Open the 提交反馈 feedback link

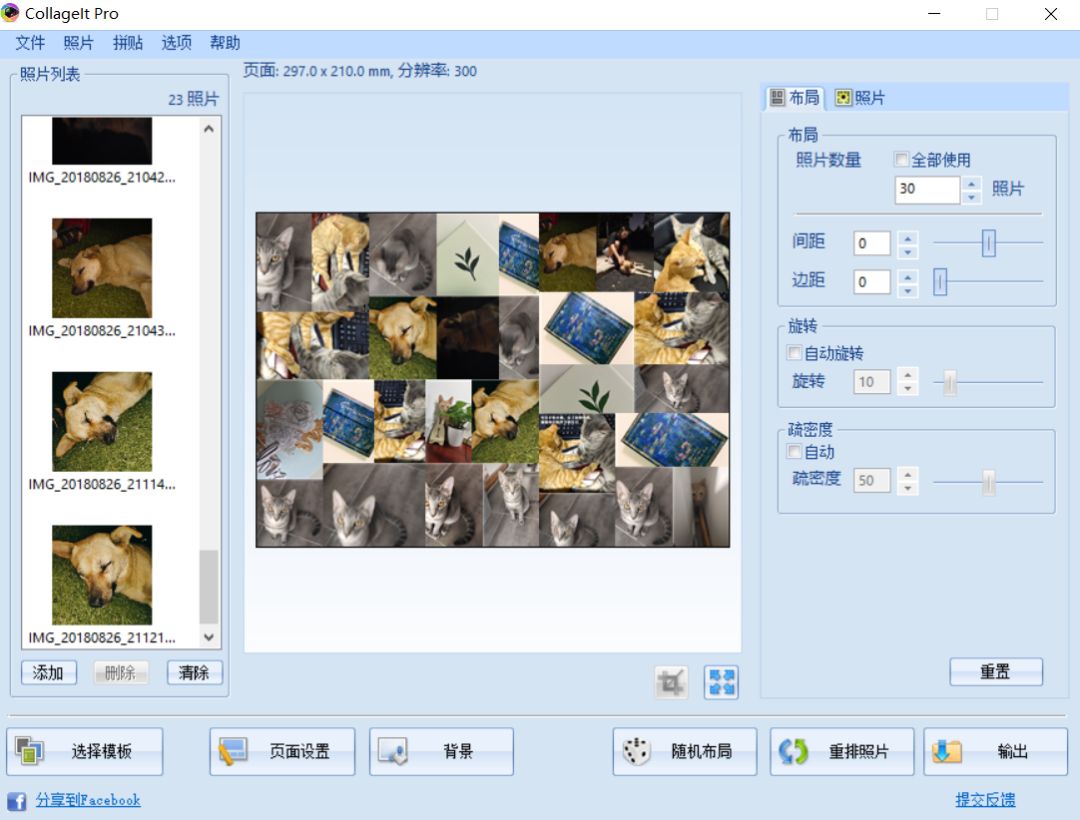(984, 800)
